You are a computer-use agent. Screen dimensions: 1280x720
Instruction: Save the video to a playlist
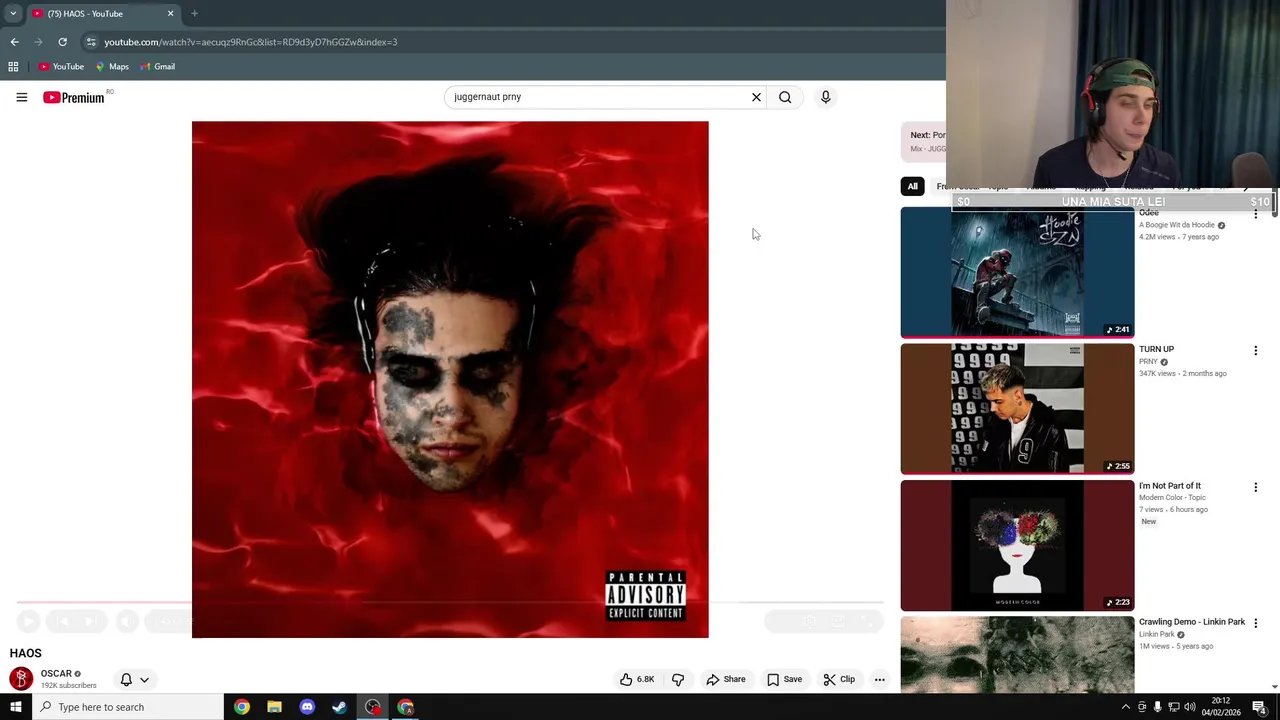(785, 679)
